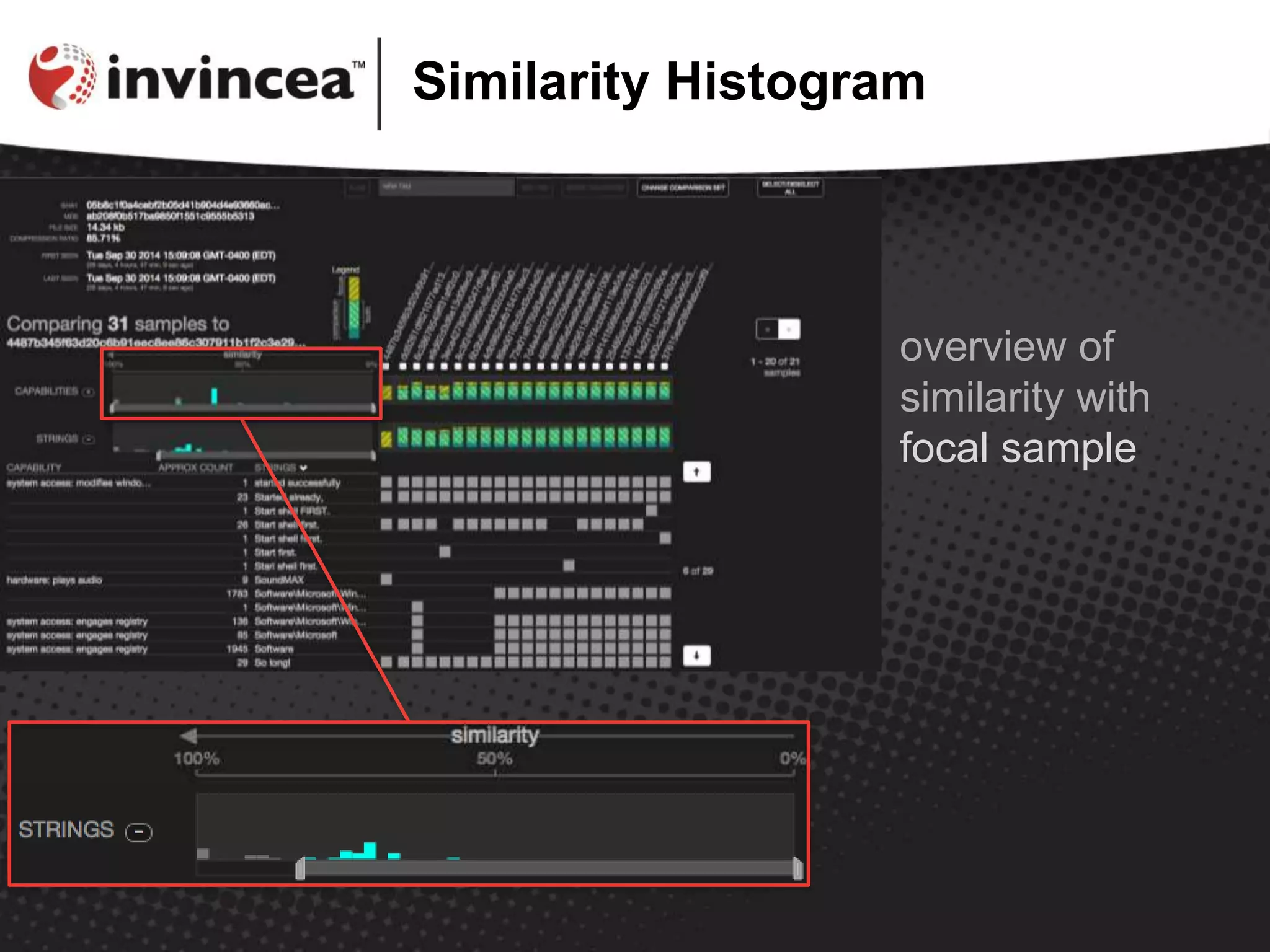
Task: Sort by the APPROX COUNT column header
Action: click(195, 467)
